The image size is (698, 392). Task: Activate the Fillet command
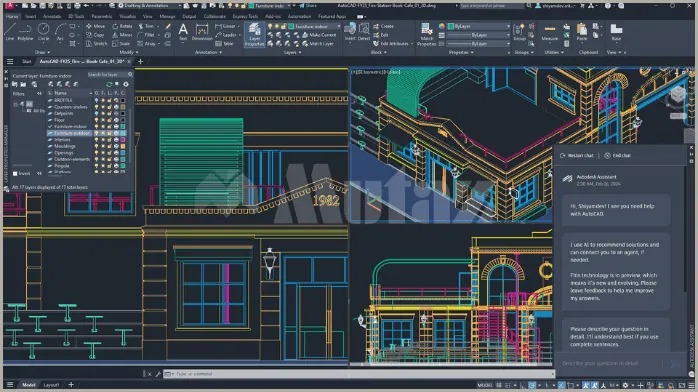(x=146, y=35)
